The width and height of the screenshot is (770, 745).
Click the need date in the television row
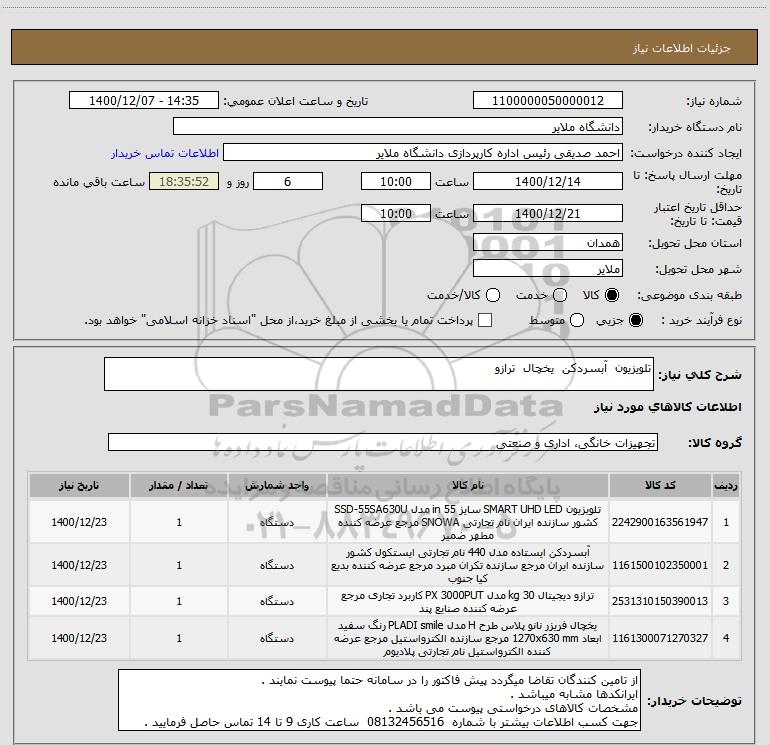(79, 522)
